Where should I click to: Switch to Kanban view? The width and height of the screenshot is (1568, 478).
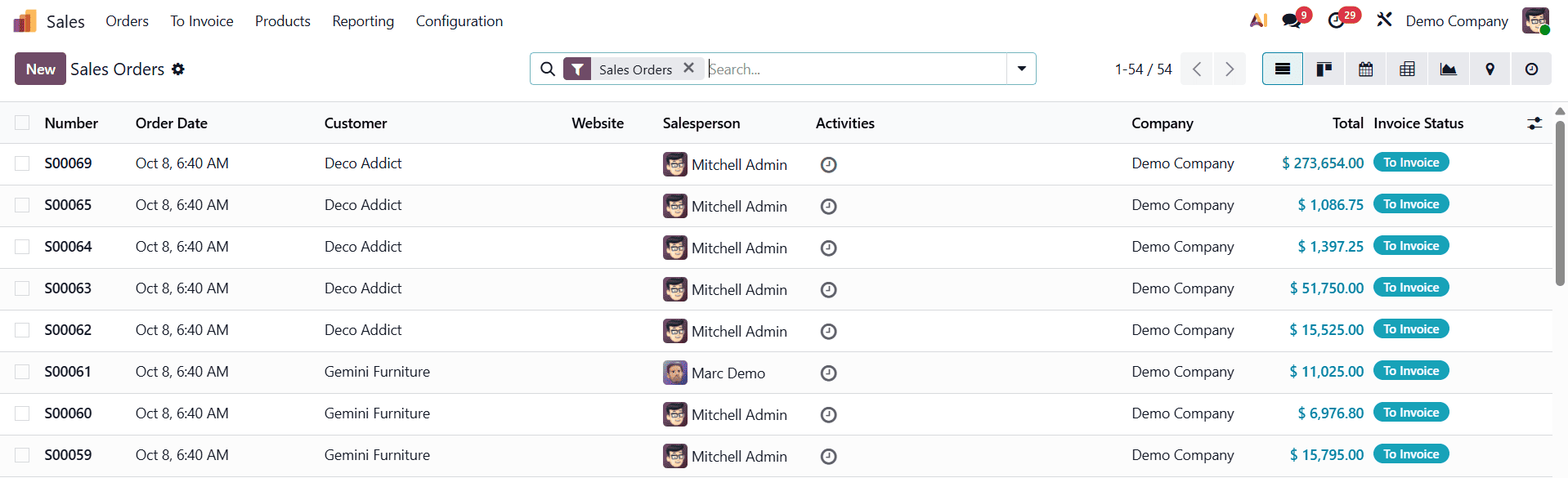1324,69
